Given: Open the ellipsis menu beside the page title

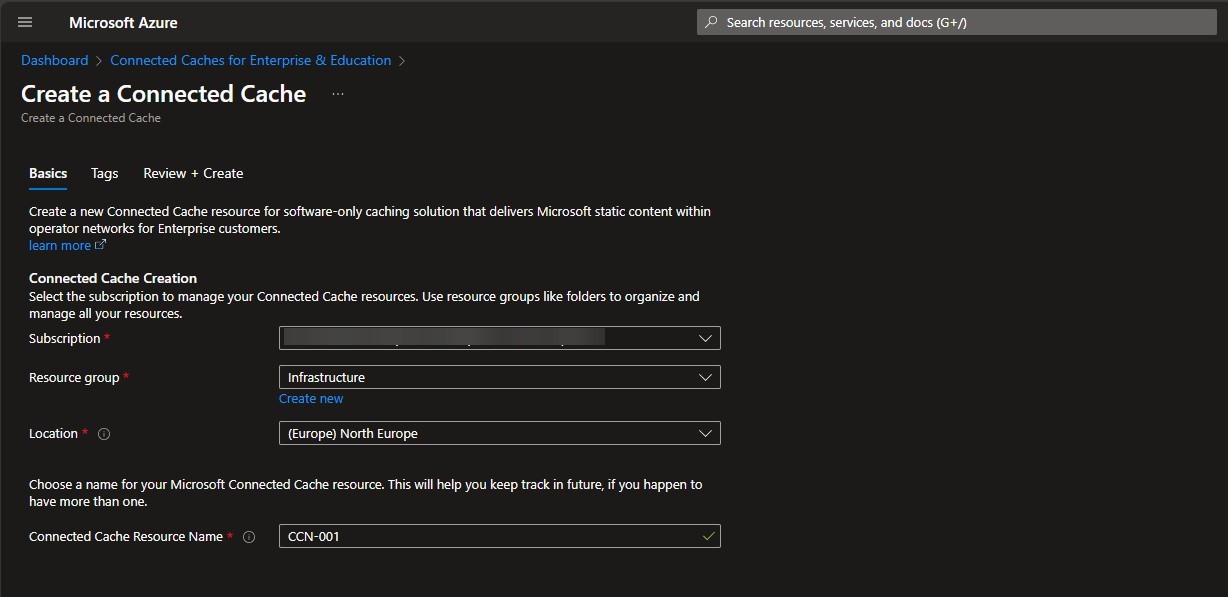Looking at the screenshot, I should (x=338, y=94).
